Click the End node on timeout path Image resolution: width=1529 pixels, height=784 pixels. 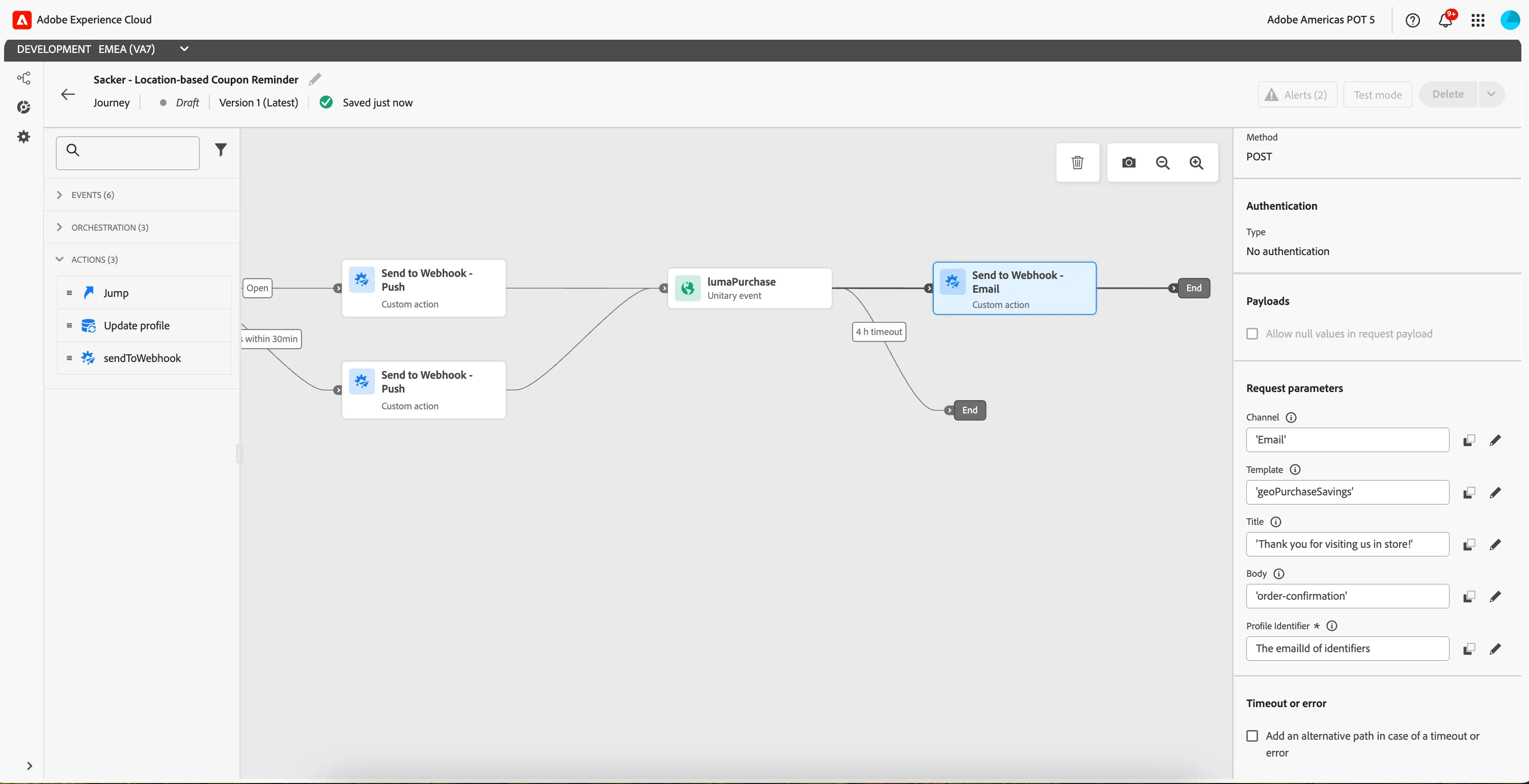[x=969, y=410]
